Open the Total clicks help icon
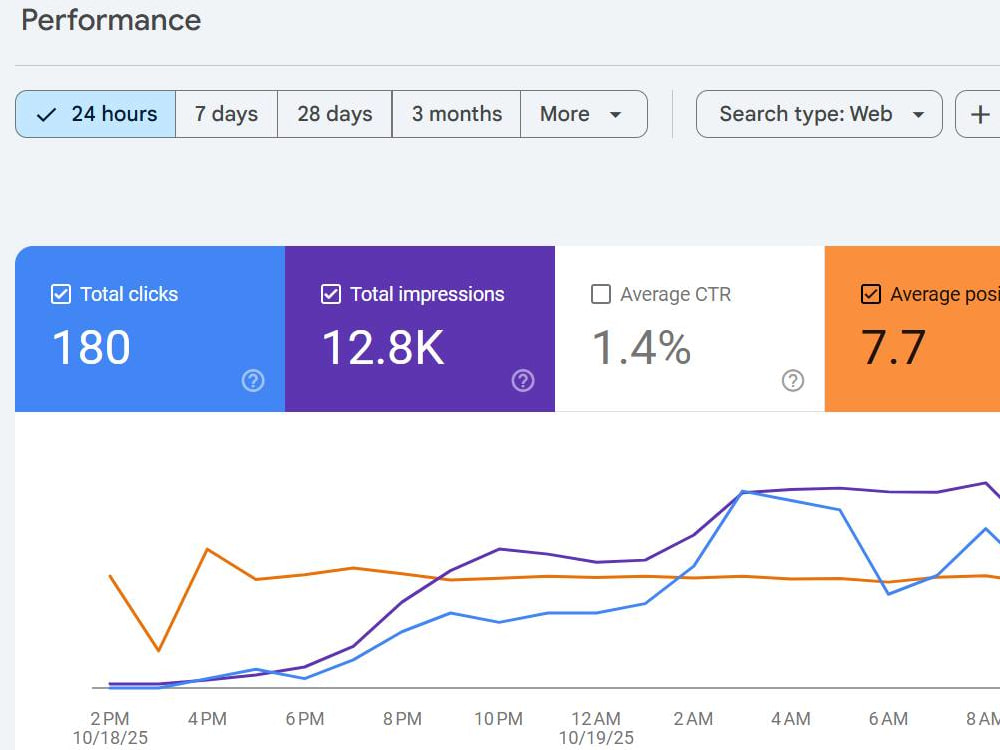The image size is (1000, 750). click(x=253, y=381)
